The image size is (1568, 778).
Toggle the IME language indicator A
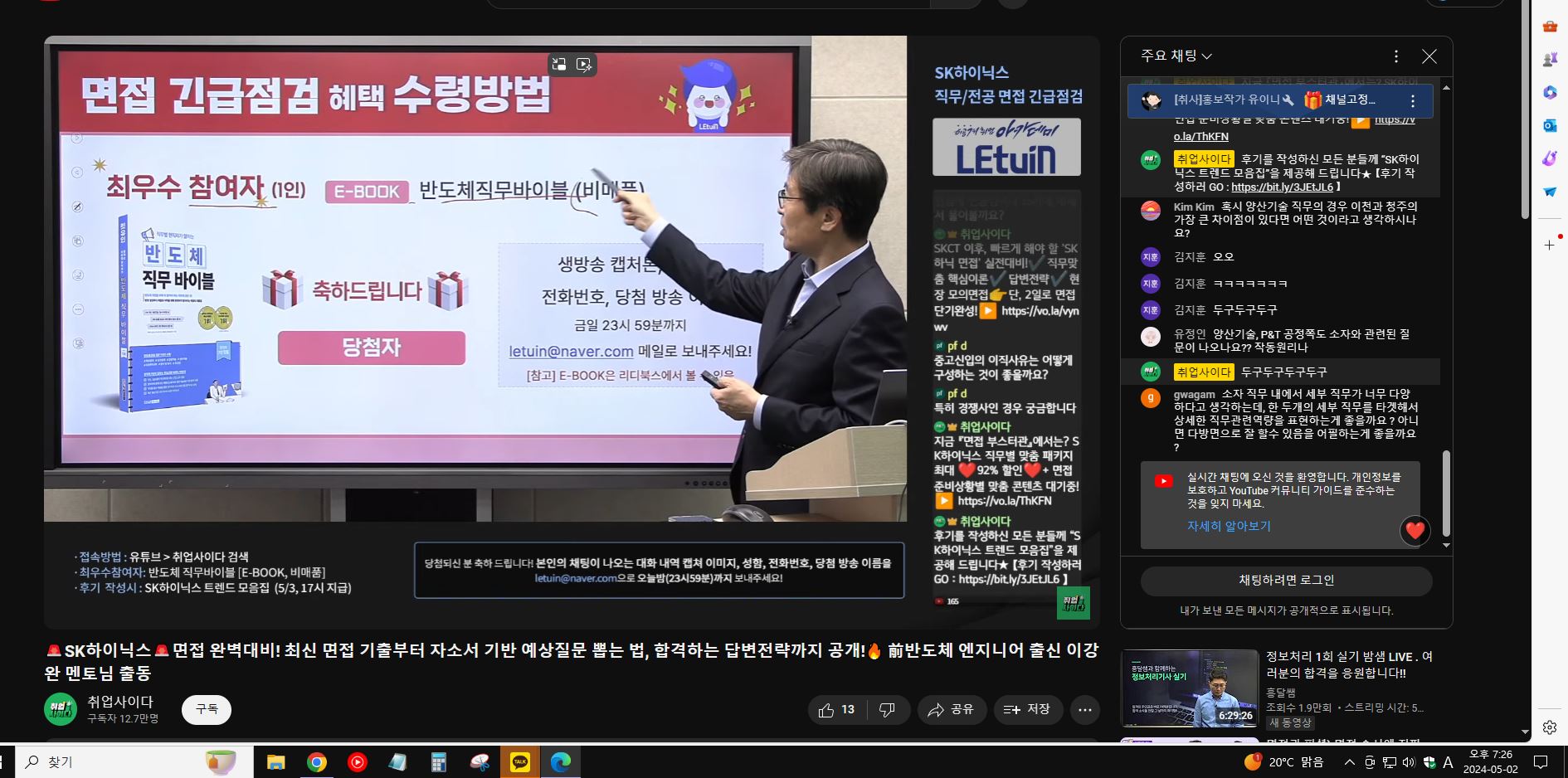1448,762
